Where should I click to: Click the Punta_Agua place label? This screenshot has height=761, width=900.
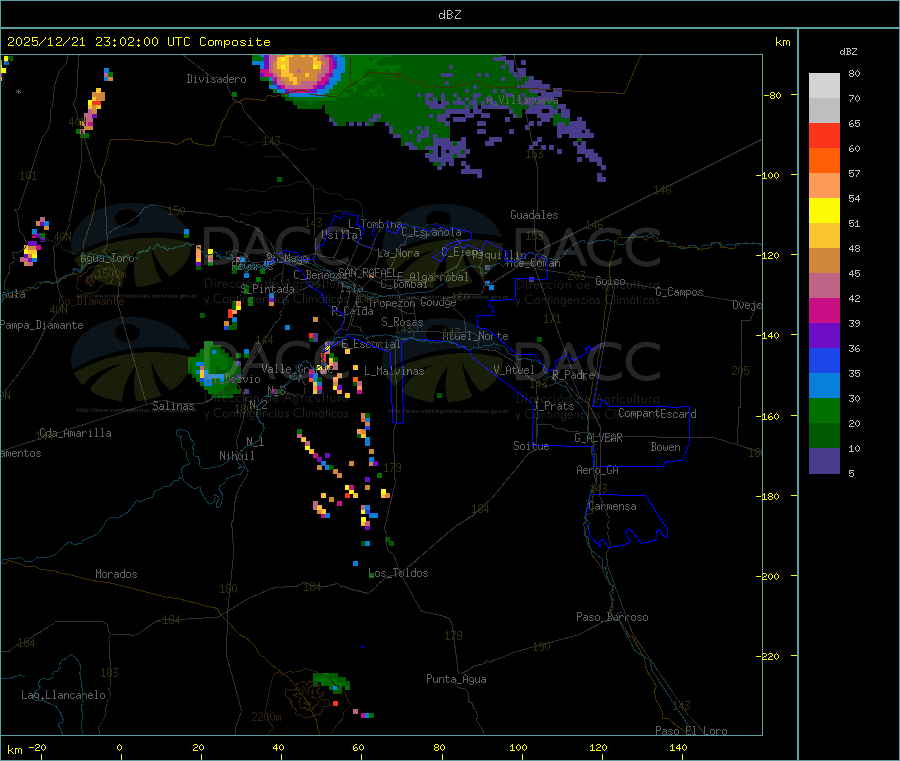click(456, 679)
